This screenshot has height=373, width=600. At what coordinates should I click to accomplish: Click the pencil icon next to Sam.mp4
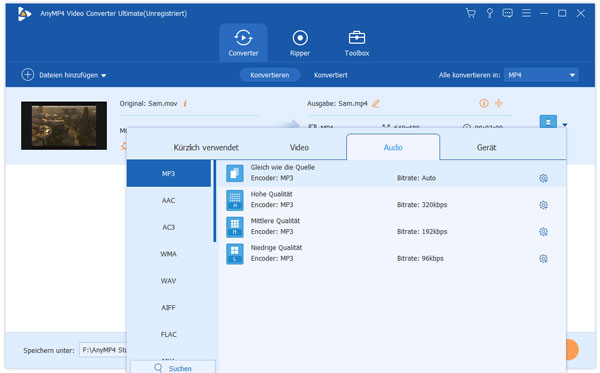click(376, 103)
